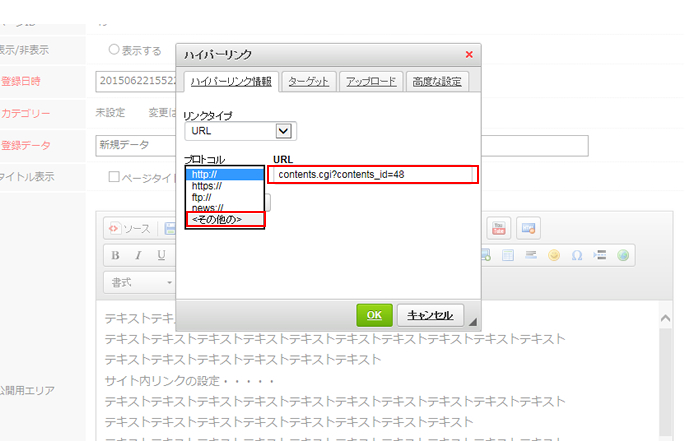Confirm the hyperlink with the OK button

tap(374, 315)
